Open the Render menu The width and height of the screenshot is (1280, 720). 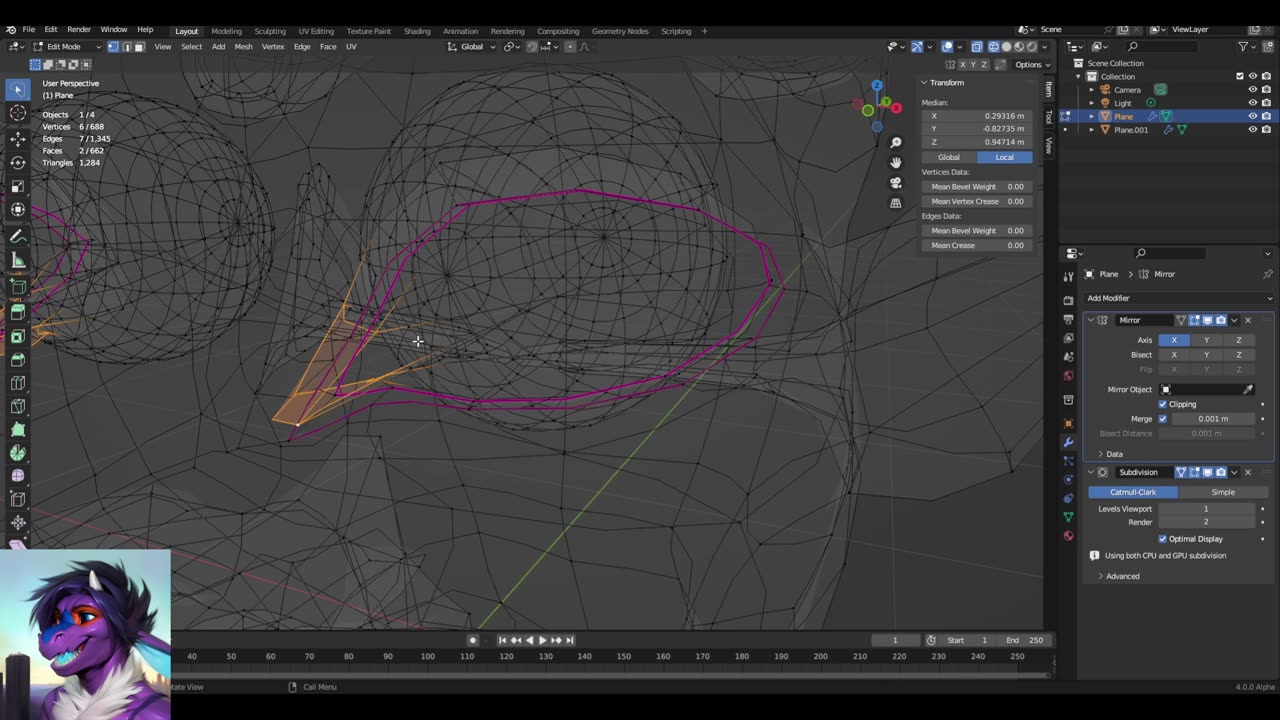(x=78, y=29)
